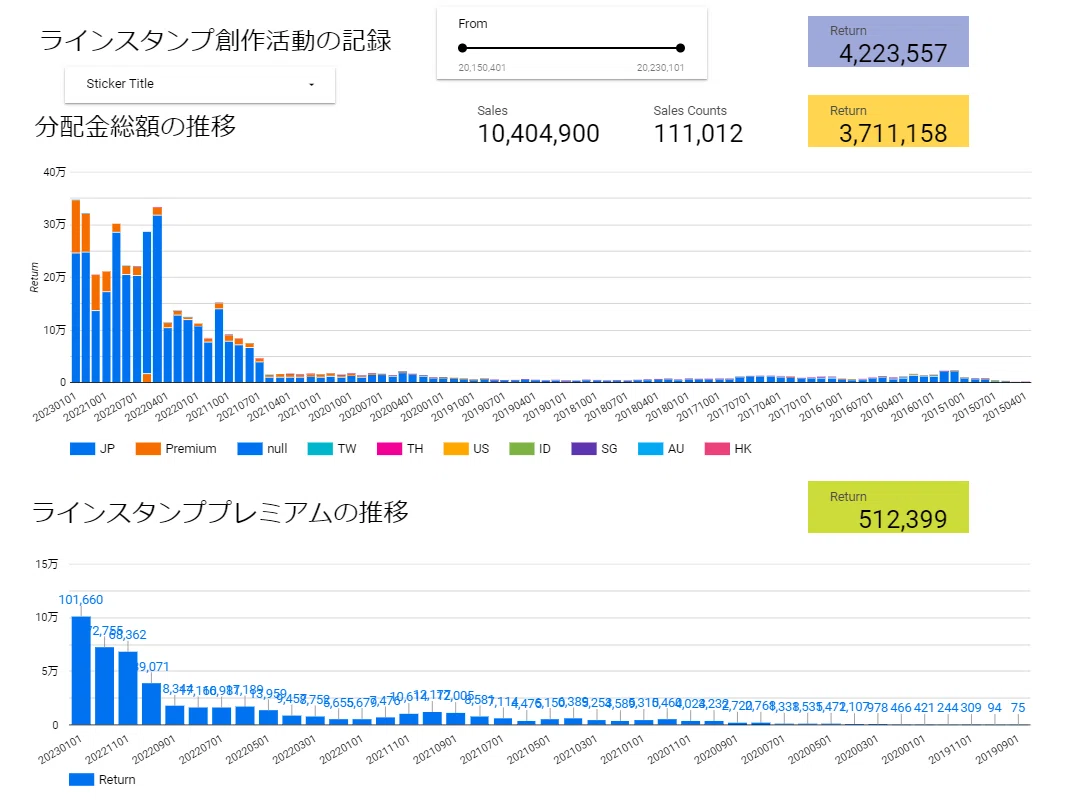The width and height of the screenshot is (1071, 802).
Task: Click the 20230101 axis label in top chart
Action: coord(53,407)
